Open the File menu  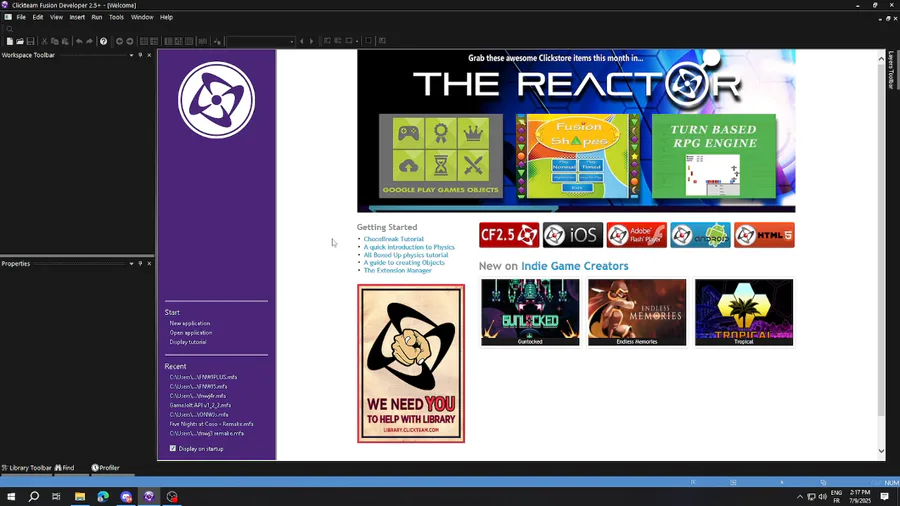[x=21, y=17]
